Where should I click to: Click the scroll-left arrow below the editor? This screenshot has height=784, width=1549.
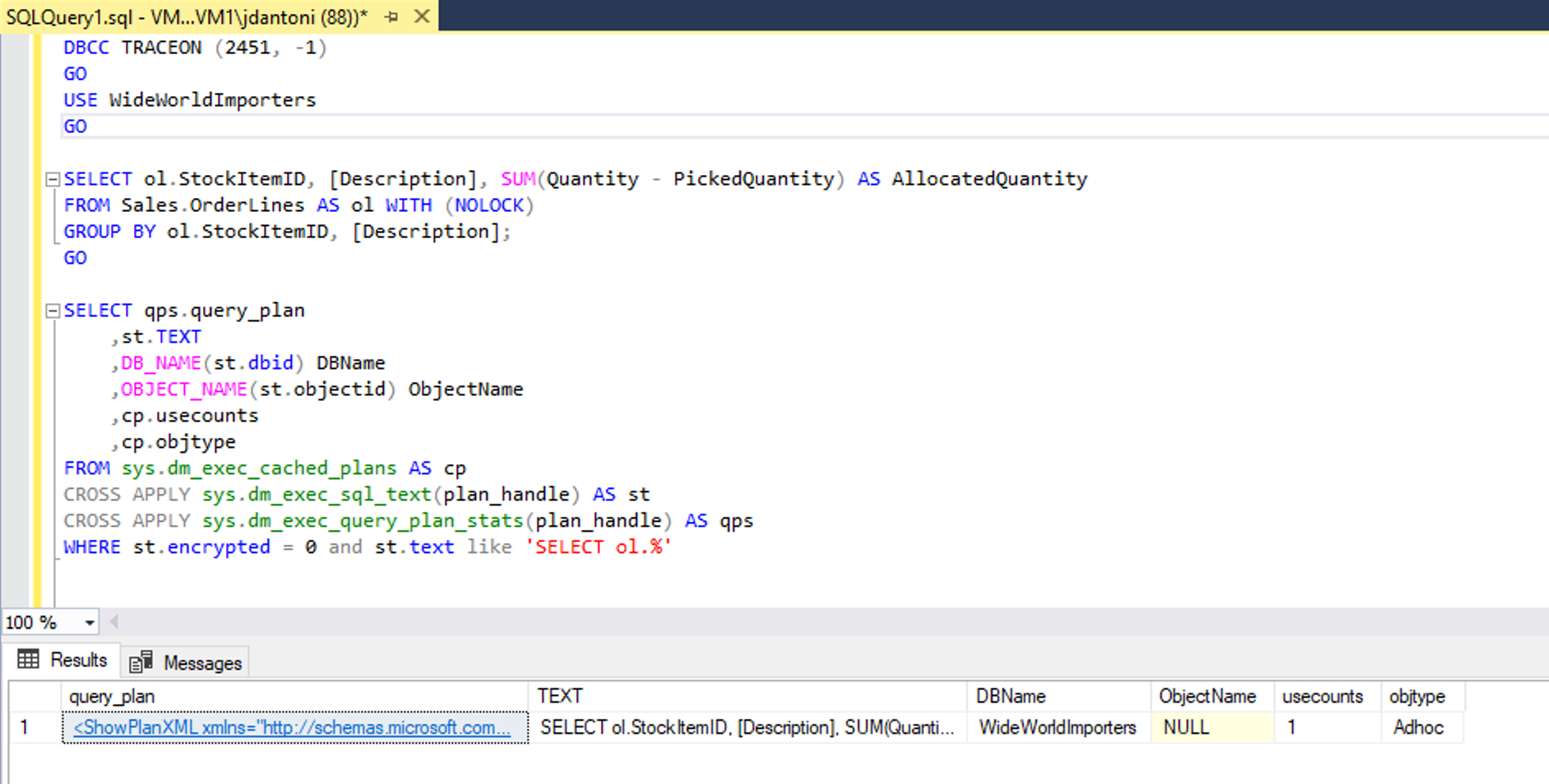(x=113, y=622)
